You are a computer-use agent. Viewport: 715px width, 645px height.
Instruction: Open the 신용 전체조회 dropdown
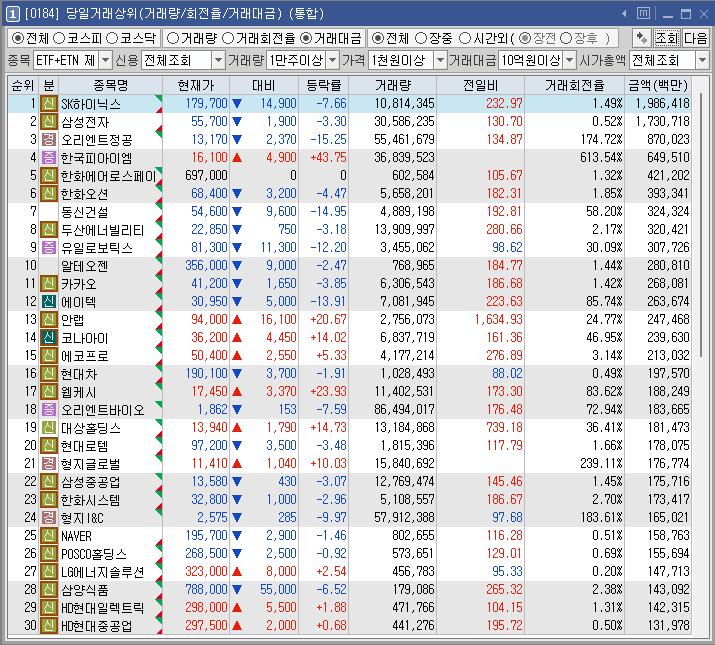coord(218,60)
